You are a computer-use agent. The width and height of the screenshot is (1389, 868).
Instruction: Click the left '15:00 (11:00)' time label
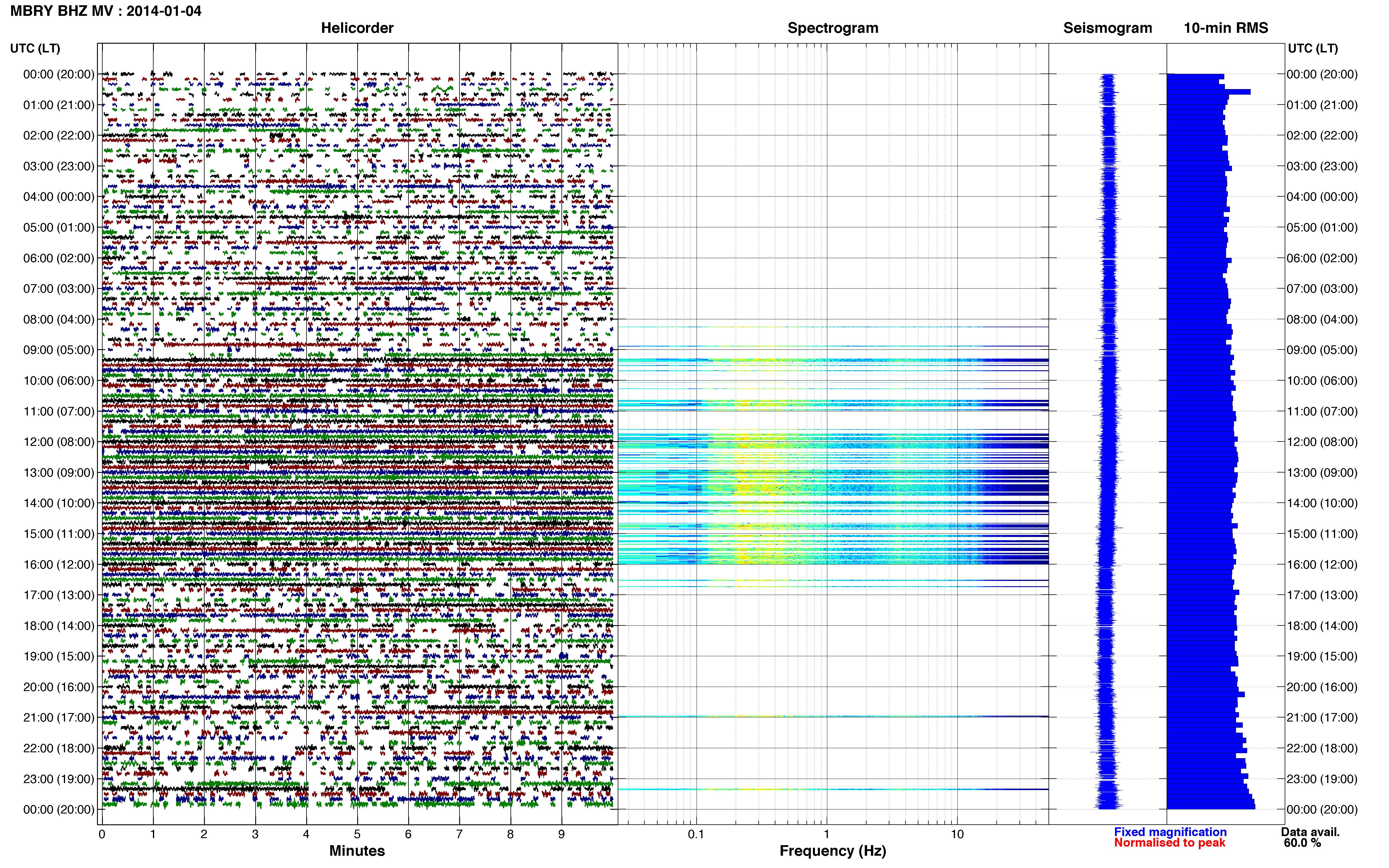coord(59,534)
